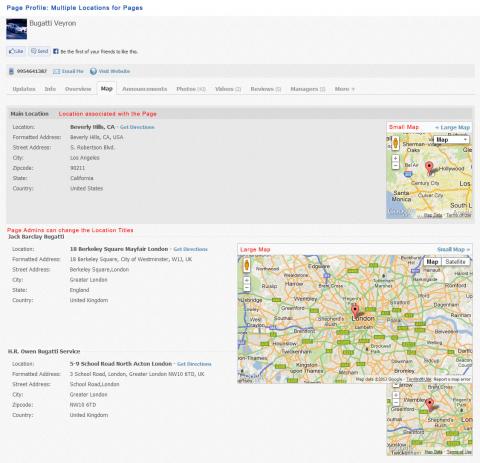Click the Large Map link on main location
Image resolution: width=480 pixels, height=463 pixels.
click(x=453, y=127)
